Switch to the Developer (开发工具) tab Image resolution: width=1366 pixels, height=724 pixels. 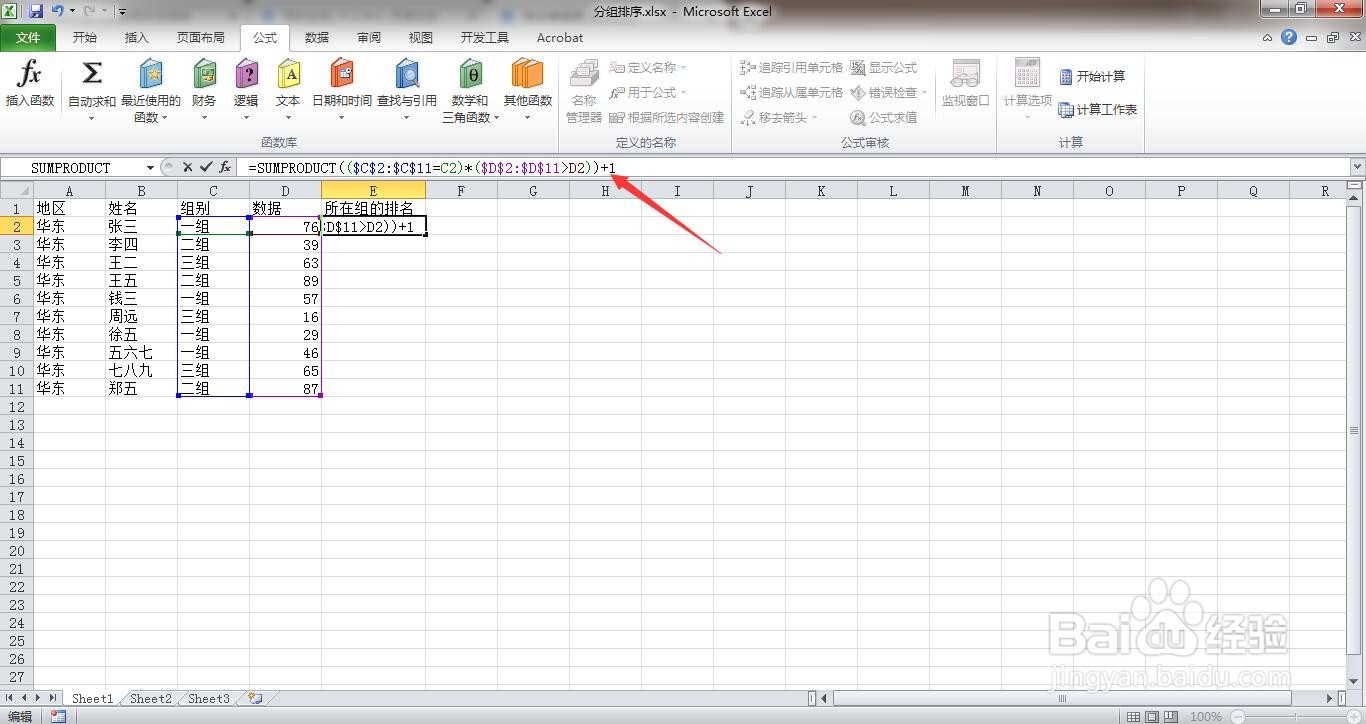pos(485,38)
